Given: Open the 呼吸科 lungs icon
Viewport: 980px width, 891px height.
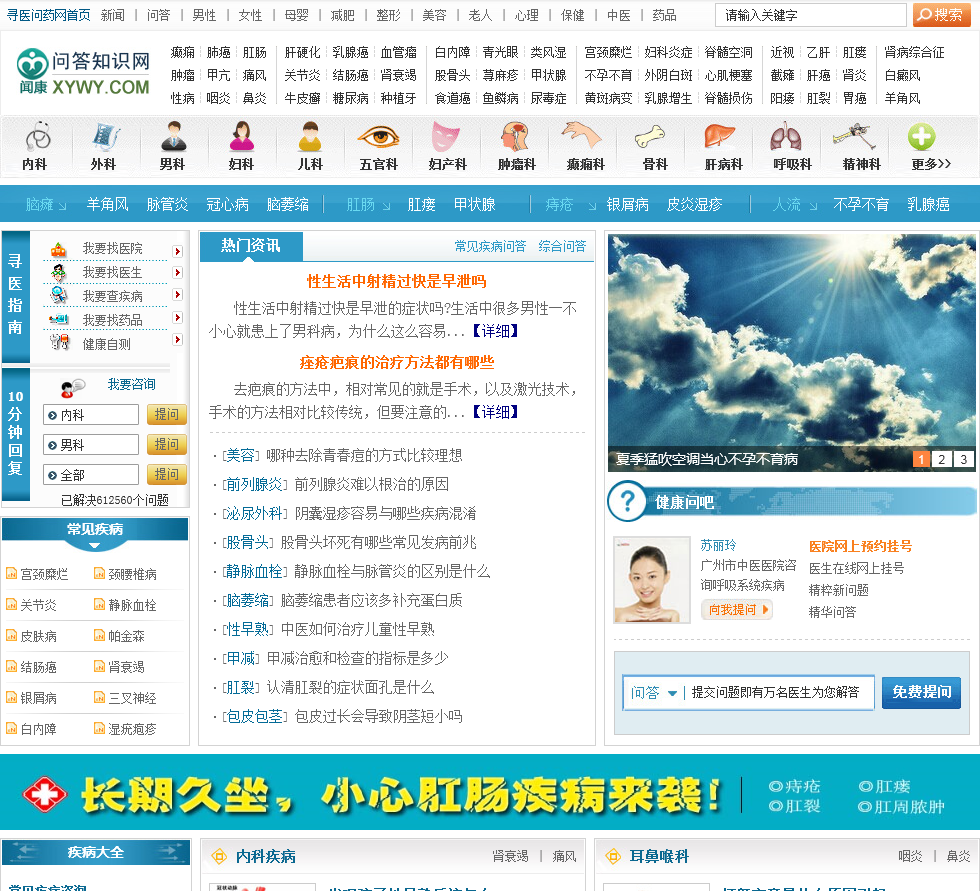Looking at the screenshot, I should pyautogui.click(x=786, y=137).
